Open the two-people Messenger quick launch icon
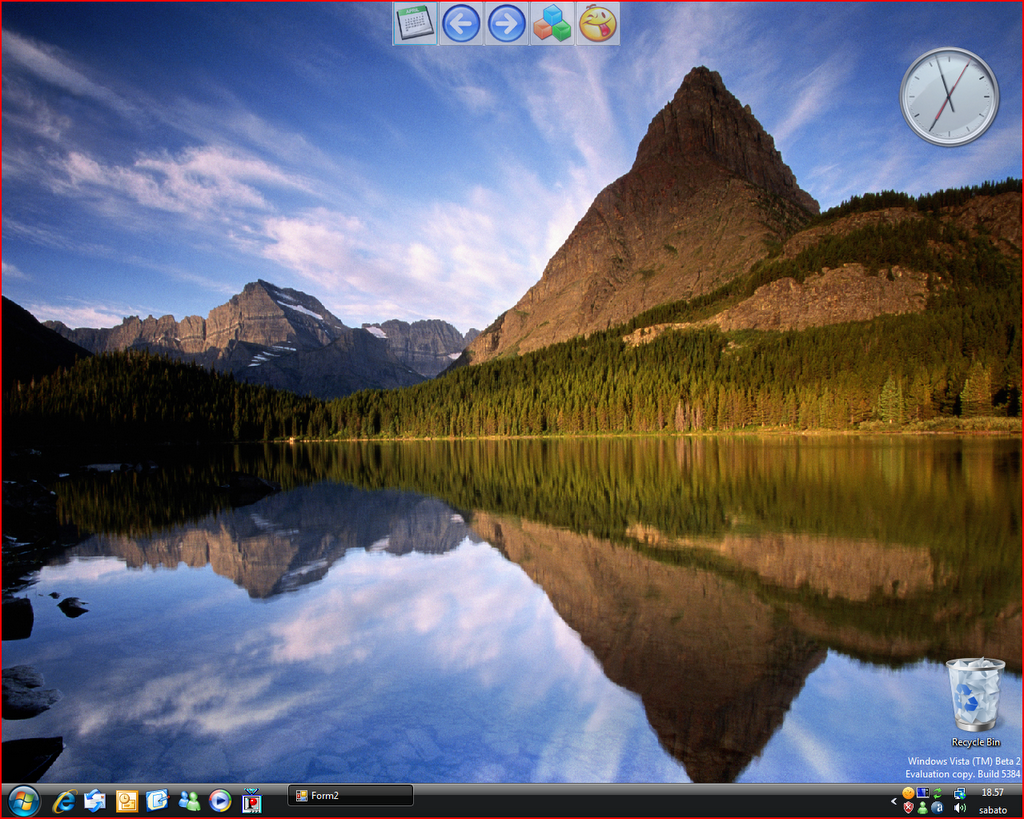Viewport: 1024px width, 819px height. tap(189, 801)
